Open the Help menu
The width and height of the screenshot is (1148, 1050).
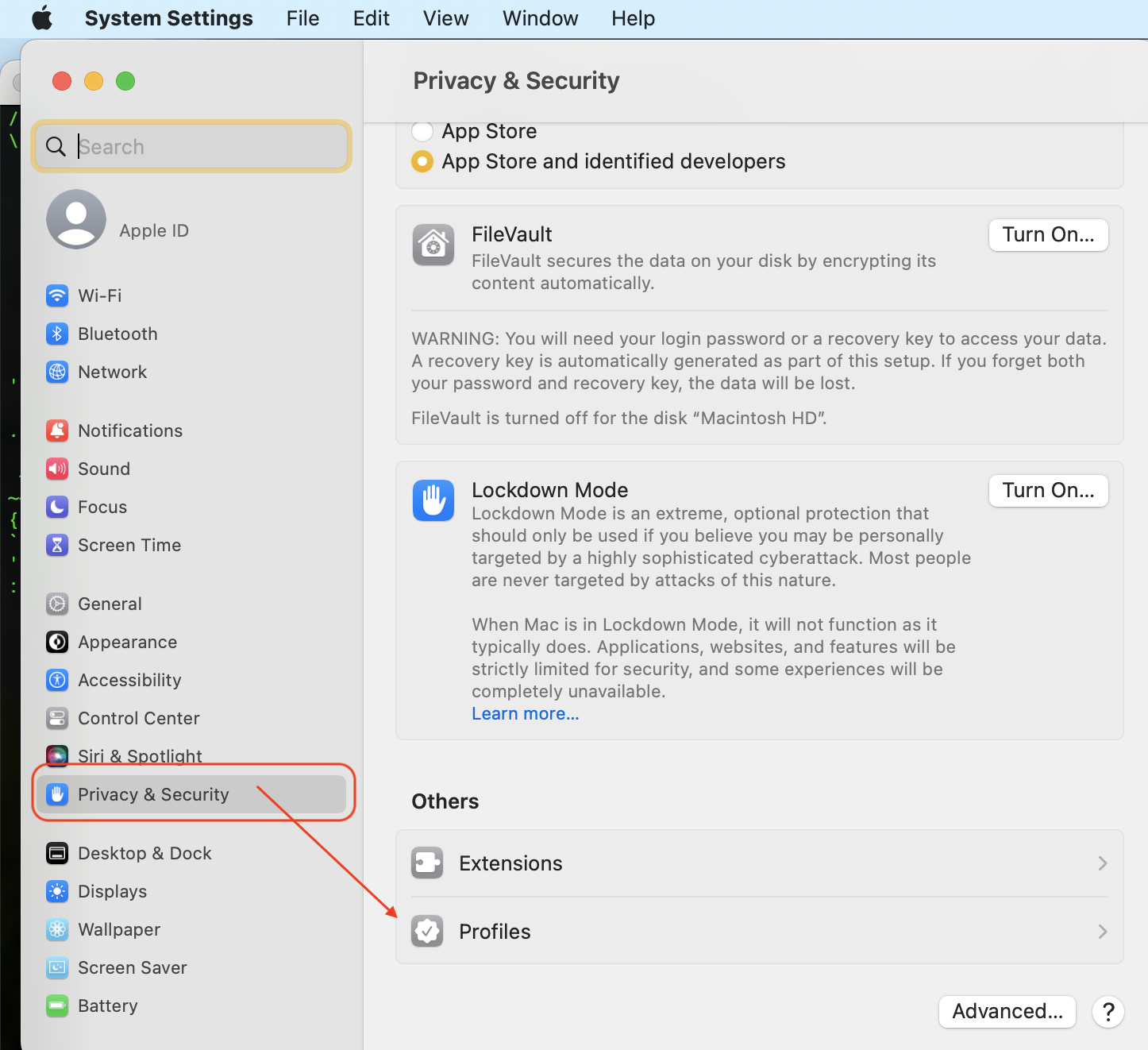point(634,18)
